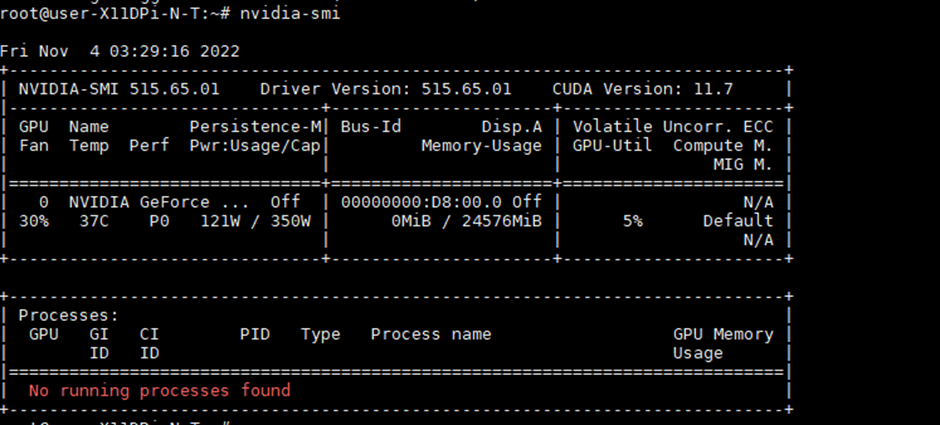Image resolution: width=940 pixels, height=425 pixels.
Task: Click the Pwr:Usage/Cap header
Action: pyautogui.click(x=255, y=146)
